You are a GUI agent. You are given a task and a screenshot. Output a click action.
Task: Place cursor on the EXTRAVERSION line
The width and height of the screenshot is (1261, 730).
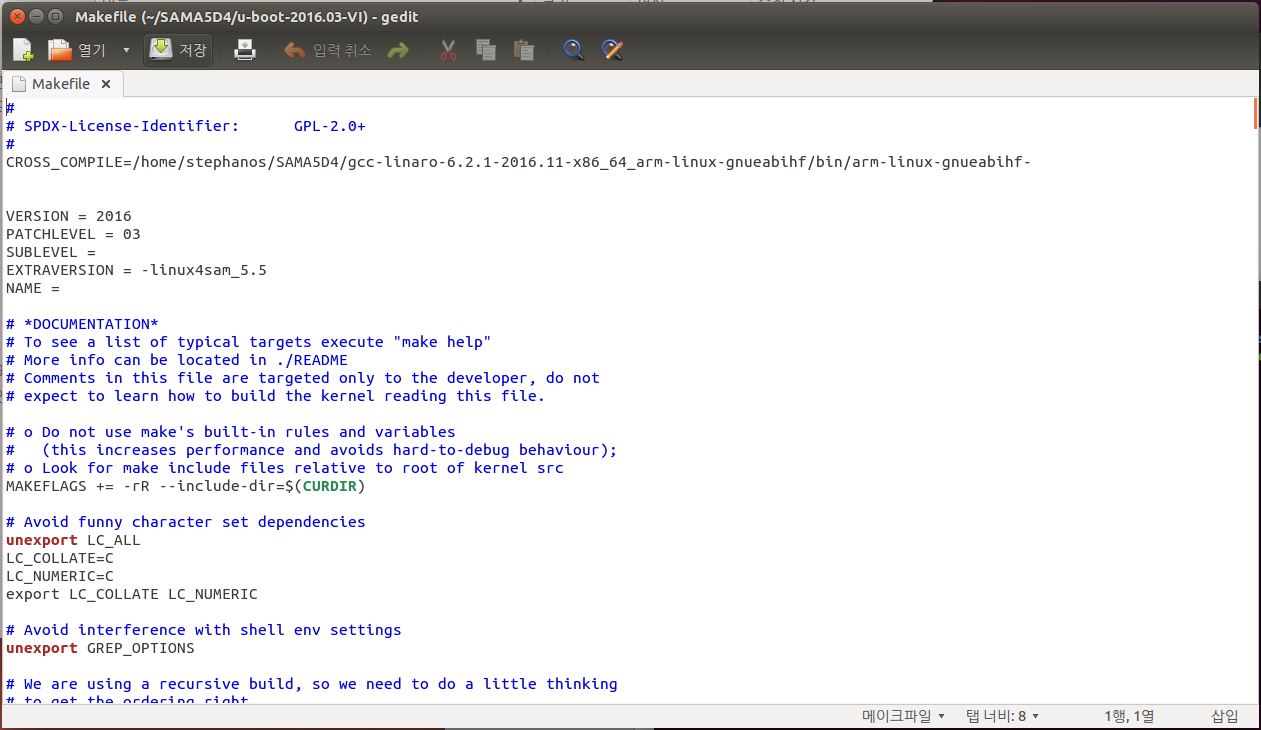coord(136,270)
